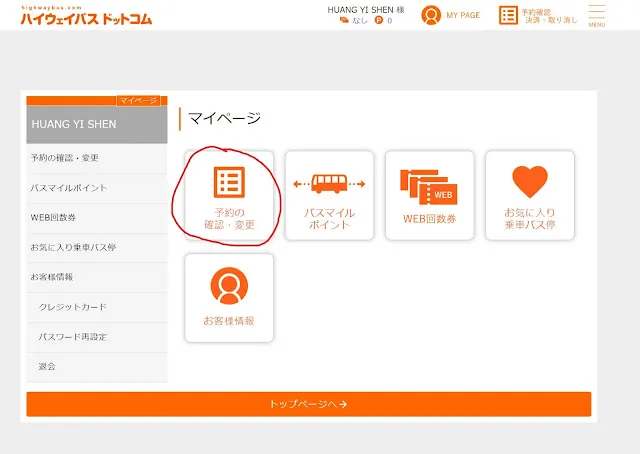Click the マイページ page heading

pyautogui.click(x=224, y=118)
